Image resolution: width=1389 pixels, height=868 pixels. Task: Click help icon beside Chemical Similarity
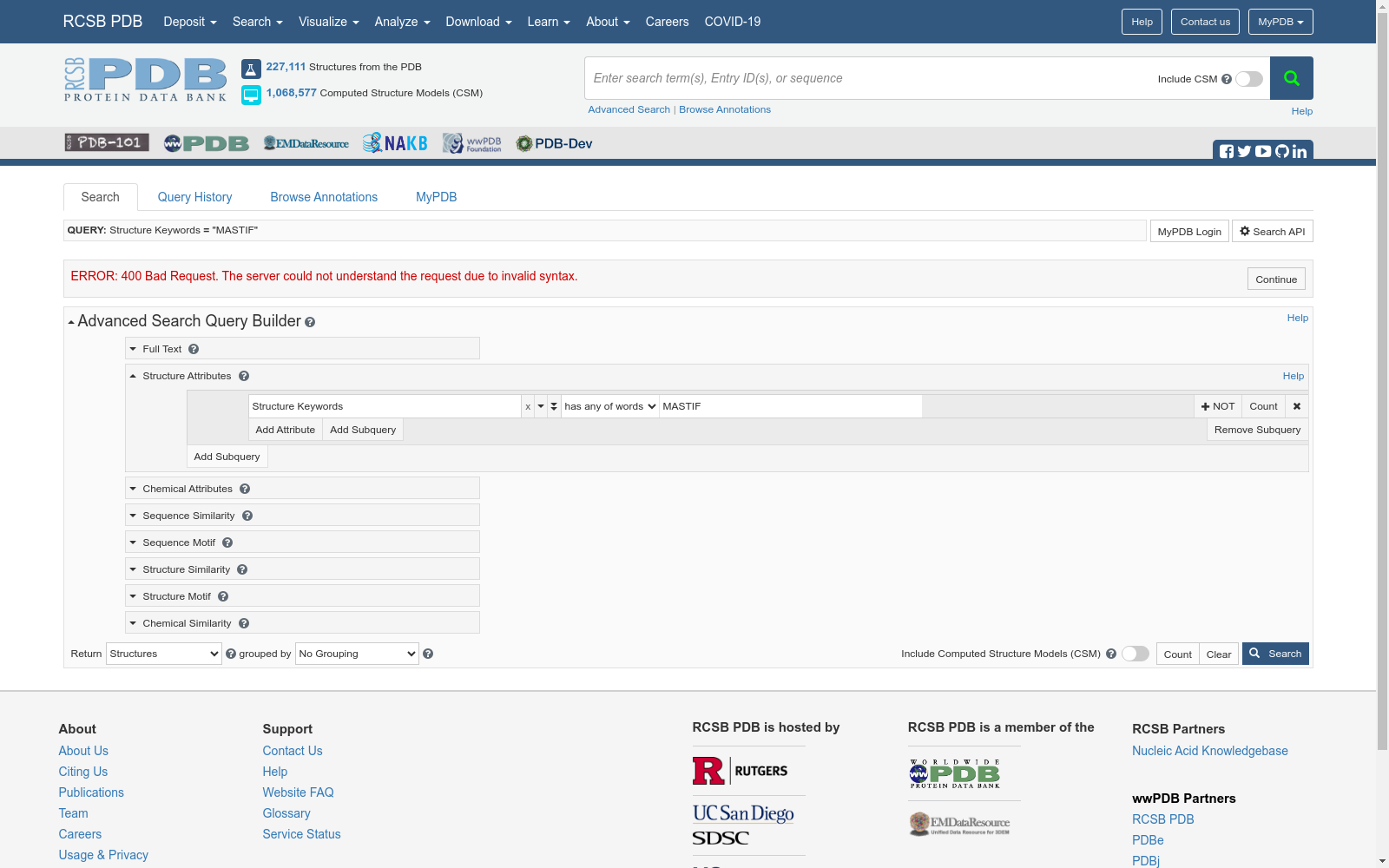point(244,623)
